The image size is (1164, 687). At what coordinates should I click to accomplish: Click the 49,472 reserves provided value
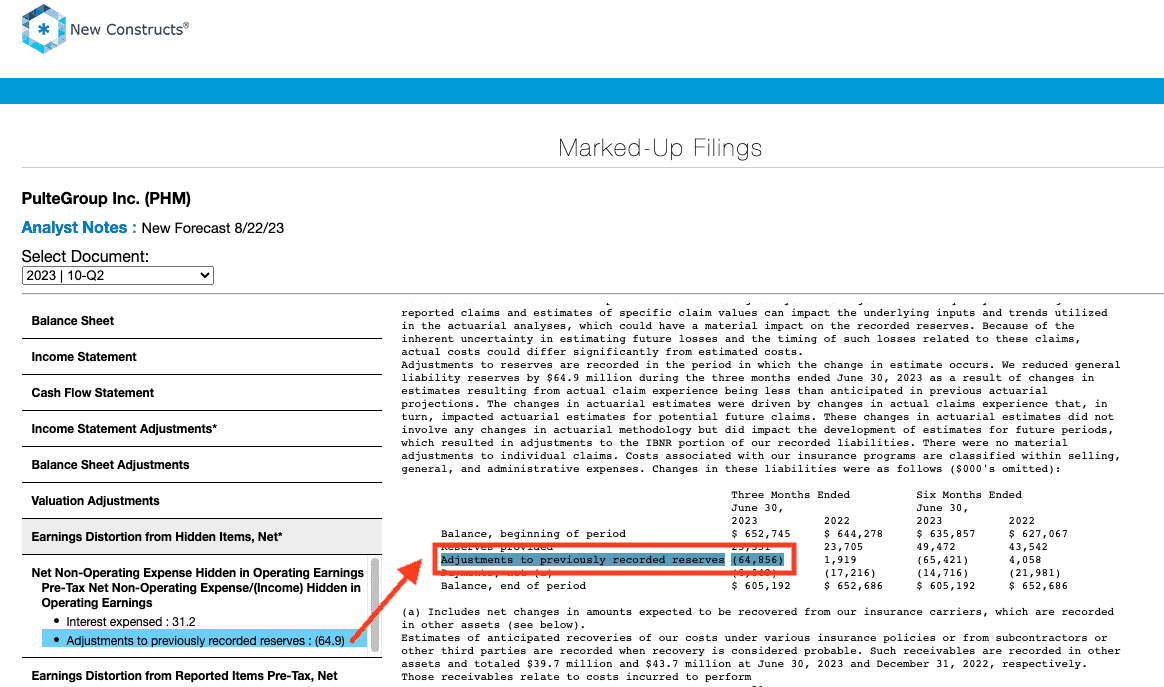pyautogui.click(x=936, y=547)
